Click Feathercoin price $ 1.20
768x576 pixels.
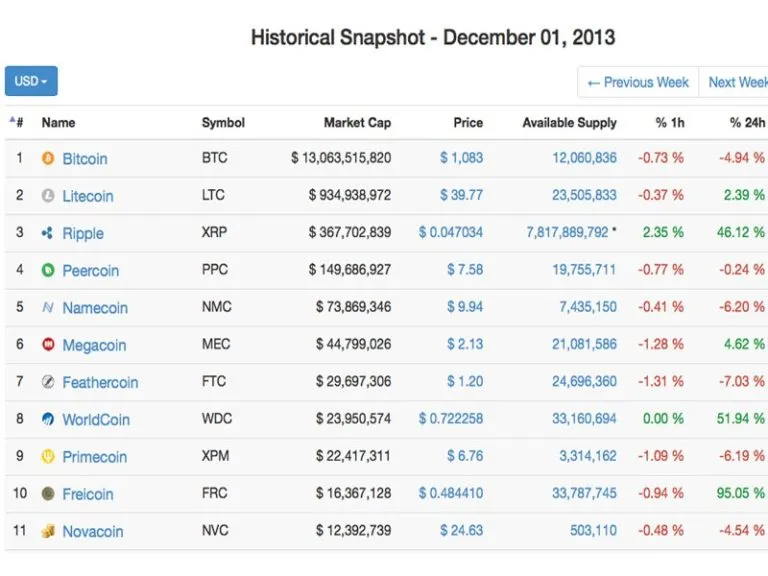[x=465, y=381]
